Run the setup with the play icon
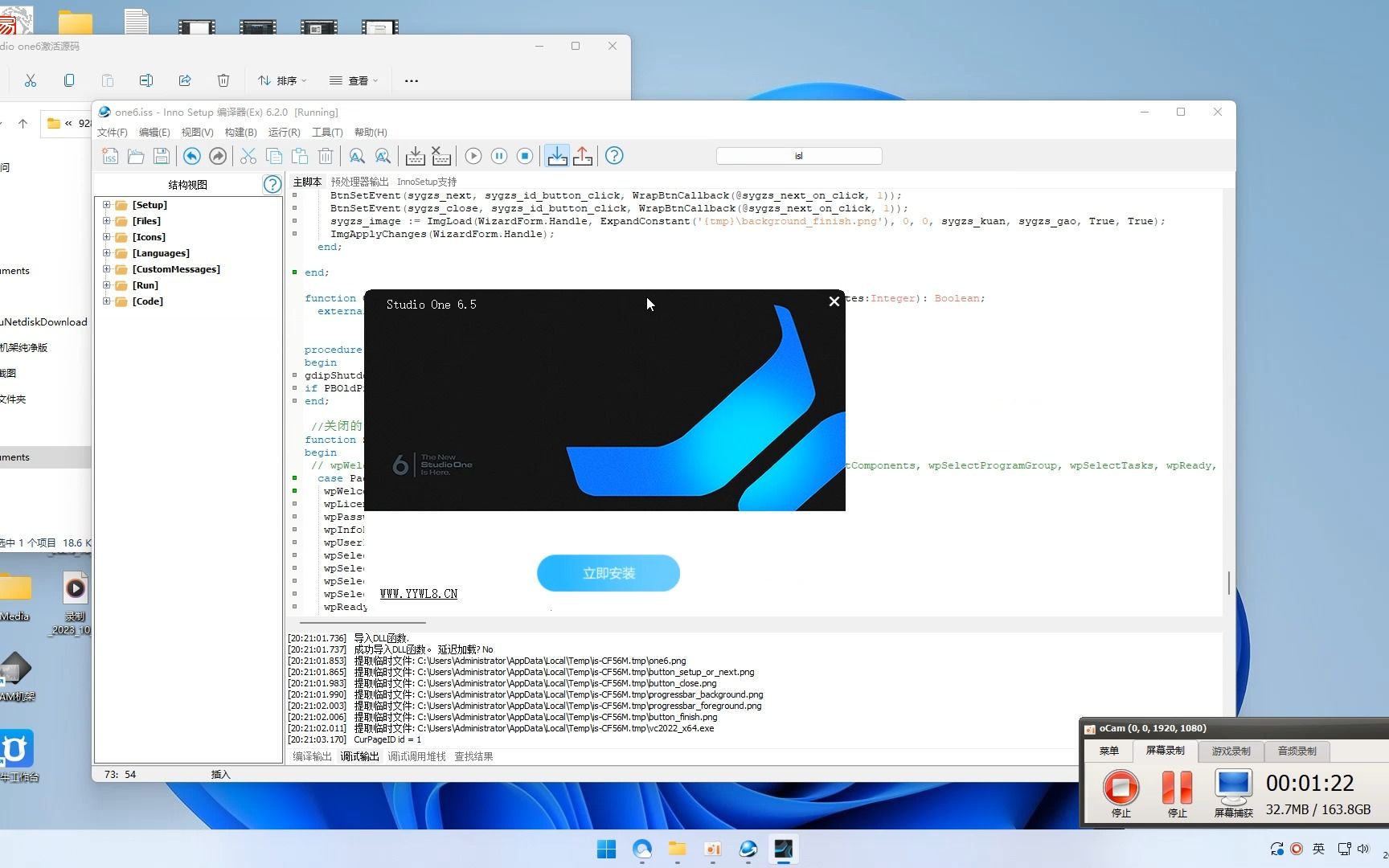This screenshot has height=868, width=1389. [x=473, y=156]
